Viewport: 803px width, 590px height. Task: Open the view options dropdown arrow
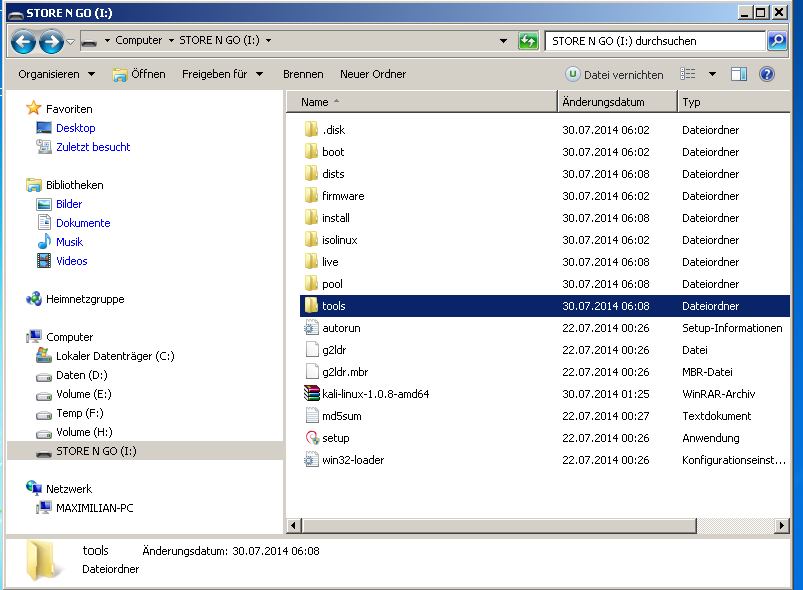coord(712,74)
